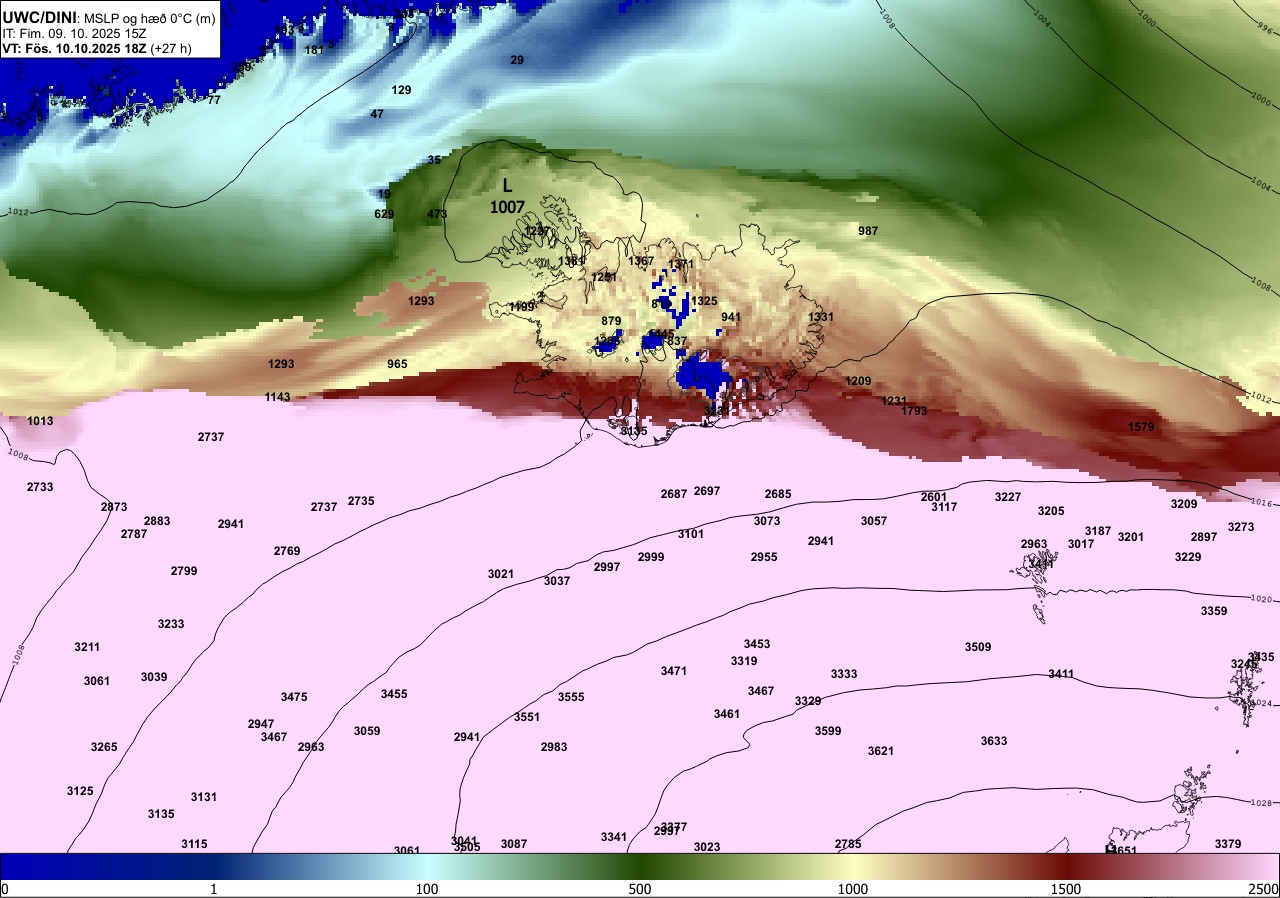Select the height value 3455

point(394,694)
